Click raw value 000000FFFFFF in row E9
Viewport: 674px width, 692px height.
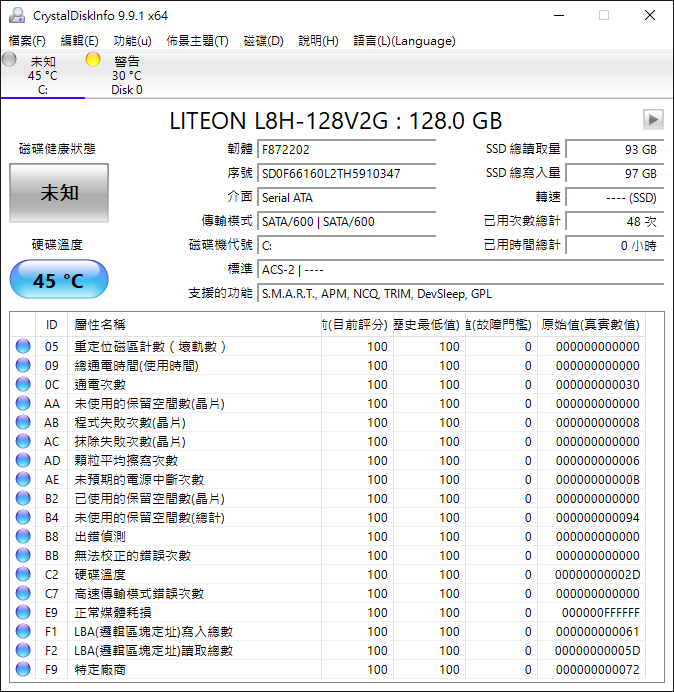[600, 612]
